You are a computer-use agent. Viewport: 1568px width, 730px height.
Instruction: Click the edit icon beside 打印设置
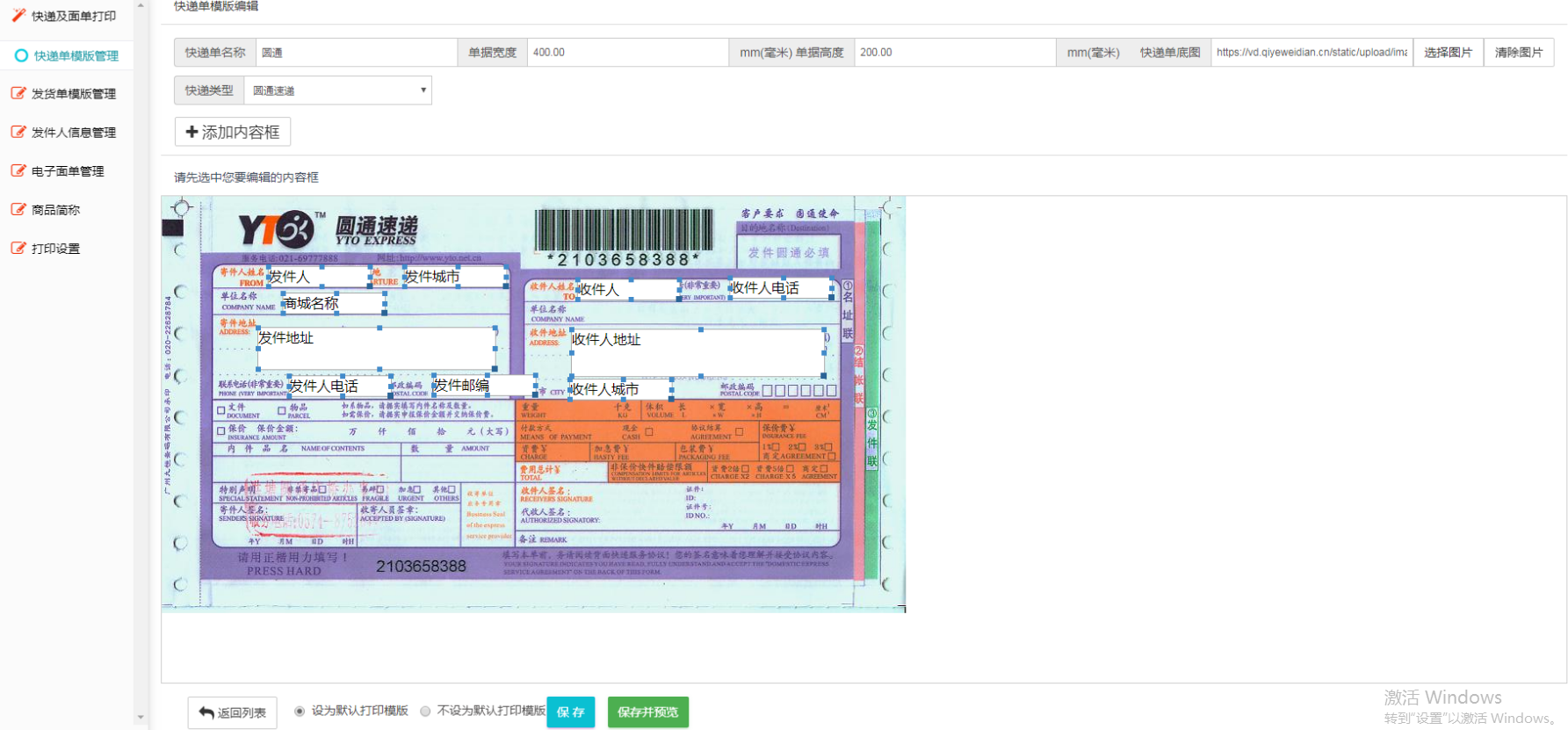coord(18,248)
